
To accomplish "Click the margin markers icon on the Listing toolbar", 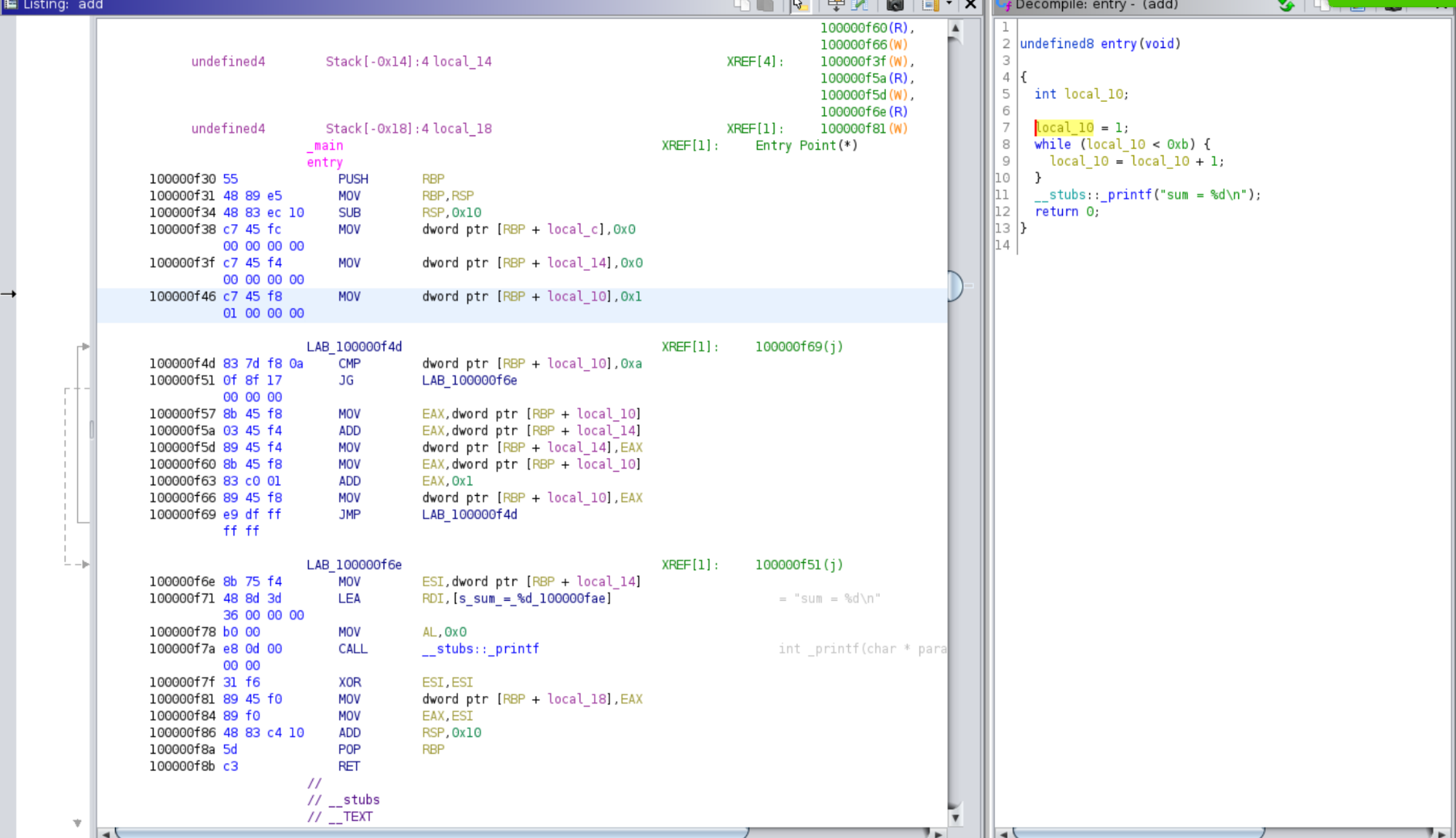I will [x=929, y=6].
